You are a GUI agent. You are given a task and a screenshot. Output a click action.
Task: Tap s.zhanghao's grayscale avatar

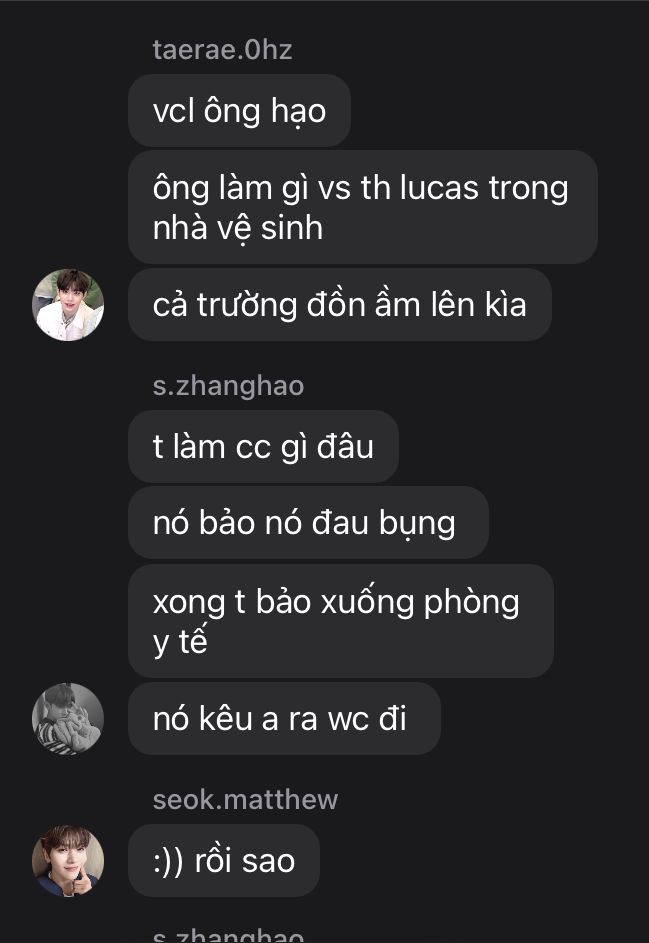pos(68,719)
